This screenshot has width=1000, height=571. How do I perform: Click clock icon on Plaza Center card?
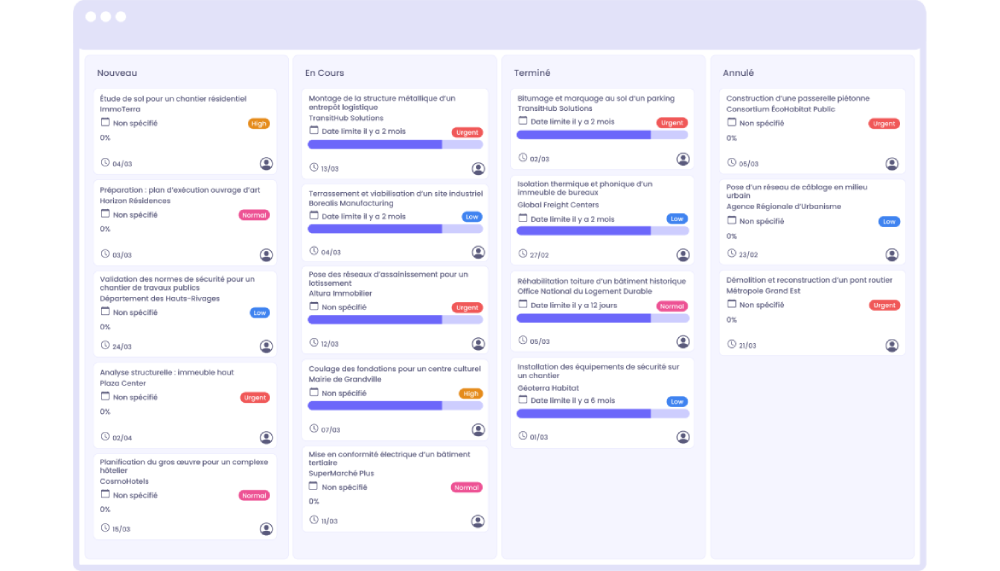pyautogui.click(x=105, y=437)
